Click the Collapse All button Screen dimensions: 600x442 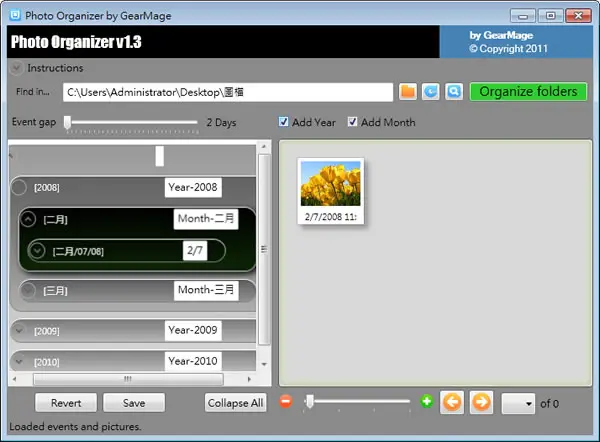tap(235, 403)
